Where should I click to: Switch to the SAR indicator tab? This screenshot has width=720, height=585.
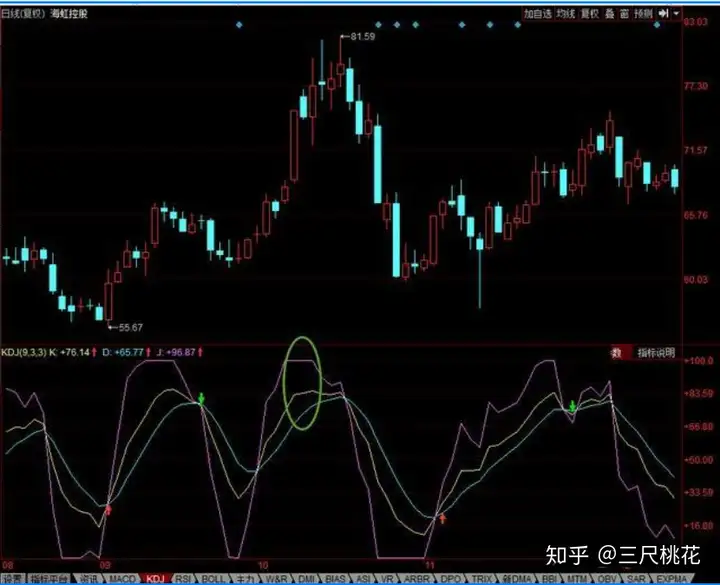(636, 579)
